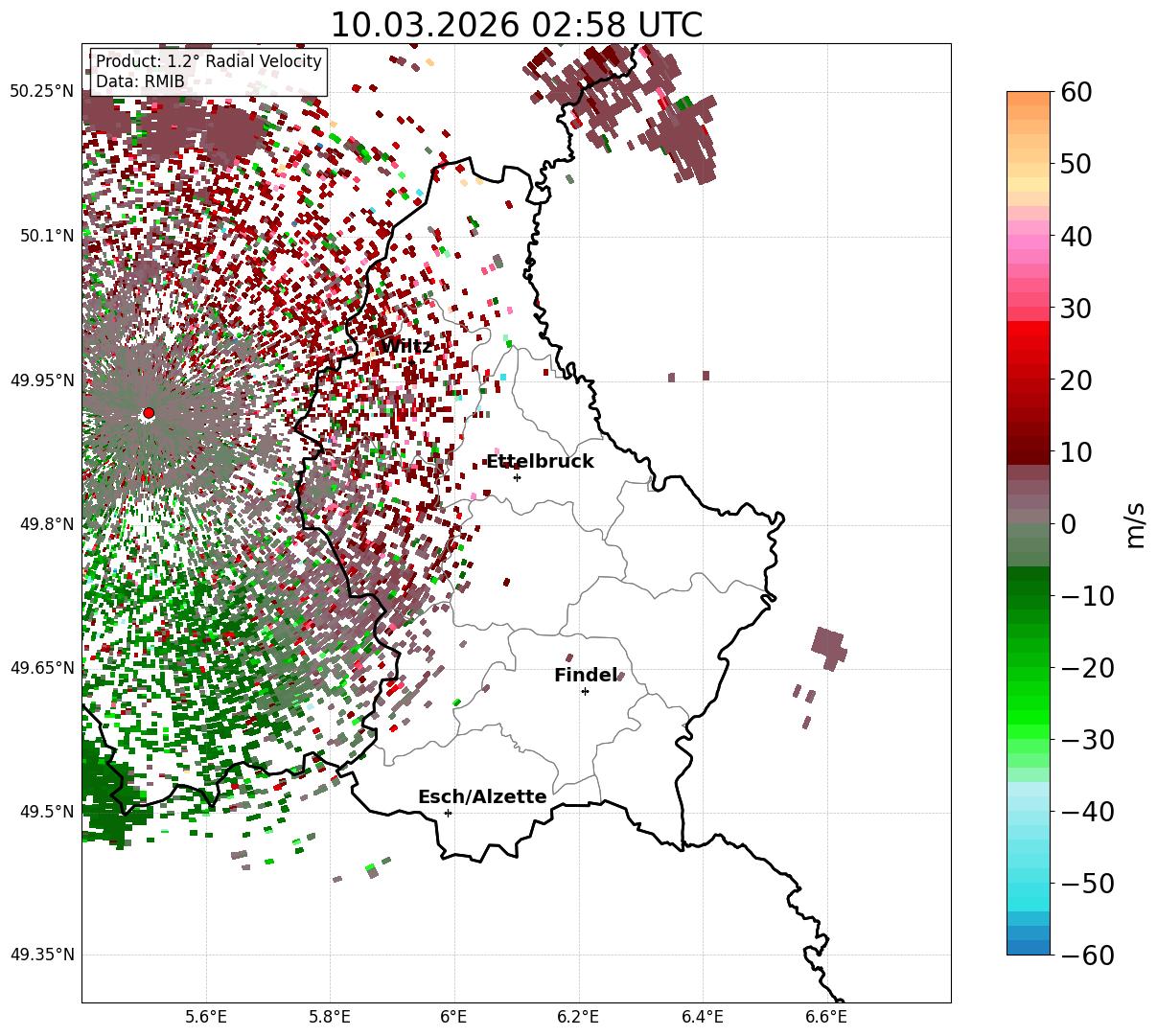Screen dimensions: 1157x1036
Task: Click latitude label 49.65°N
Action: click(41, 668)
